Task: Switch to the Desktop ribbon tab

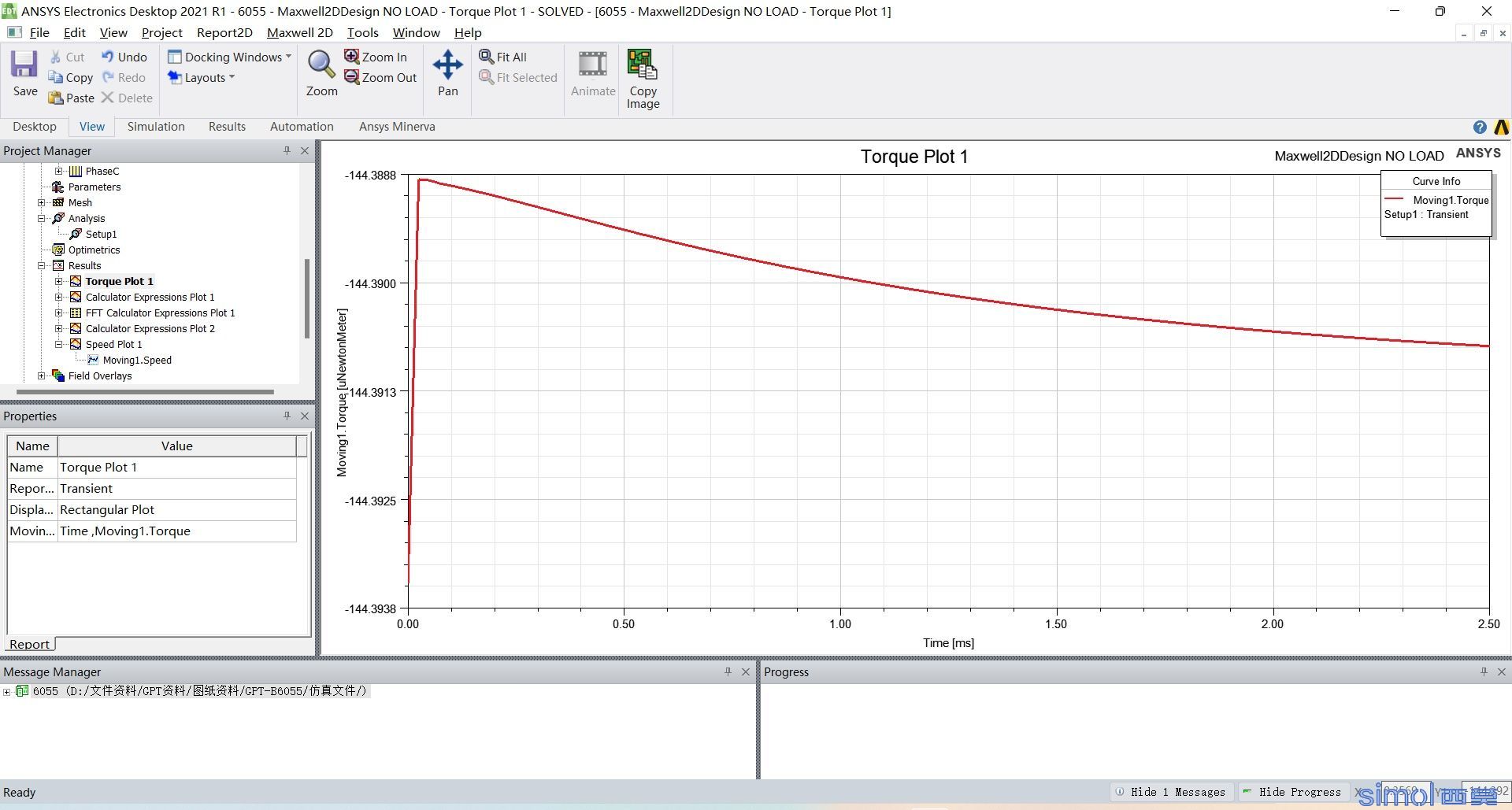Action: point(35,127)
